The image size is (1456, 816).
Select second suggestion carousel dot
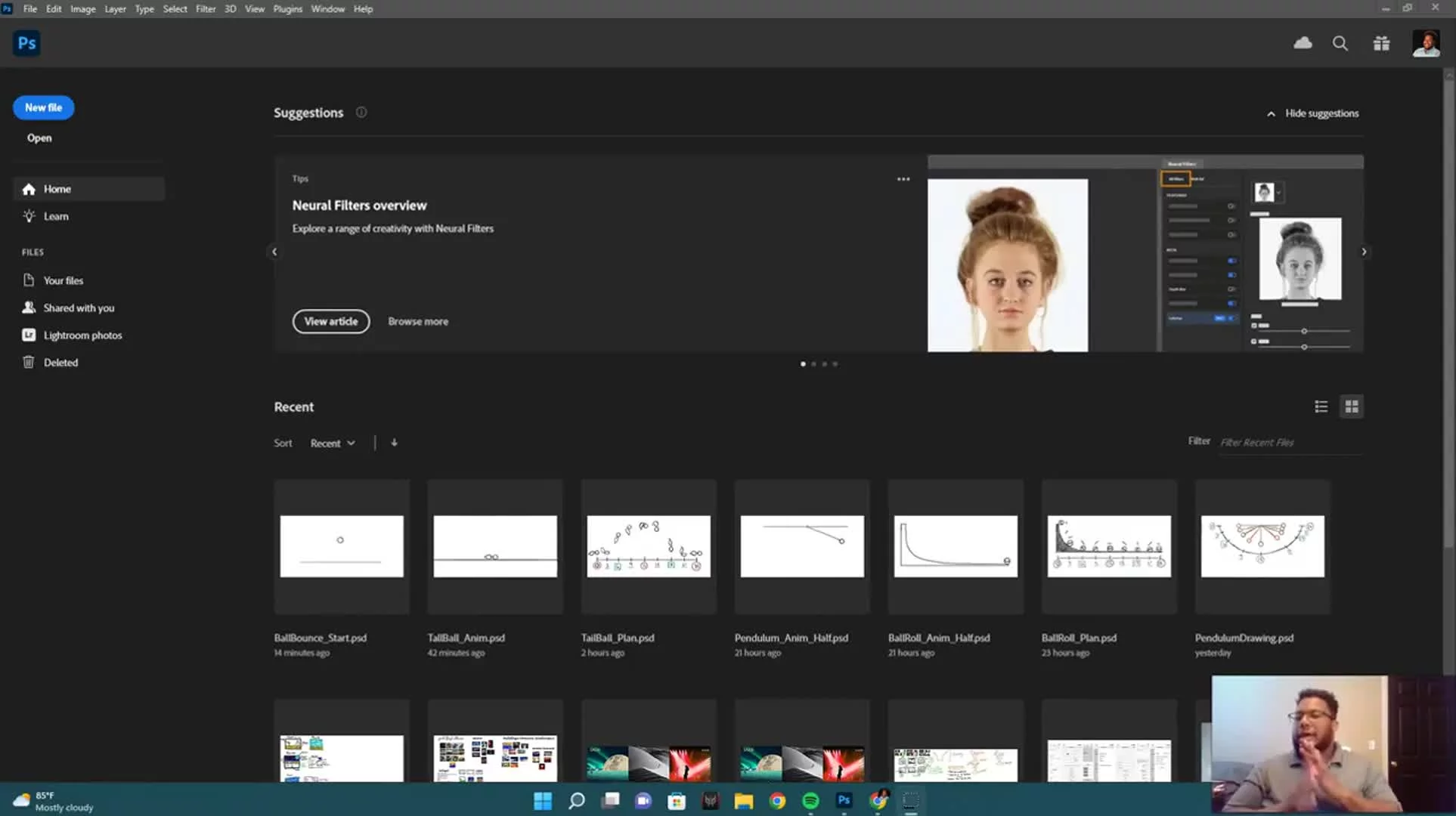813,364
